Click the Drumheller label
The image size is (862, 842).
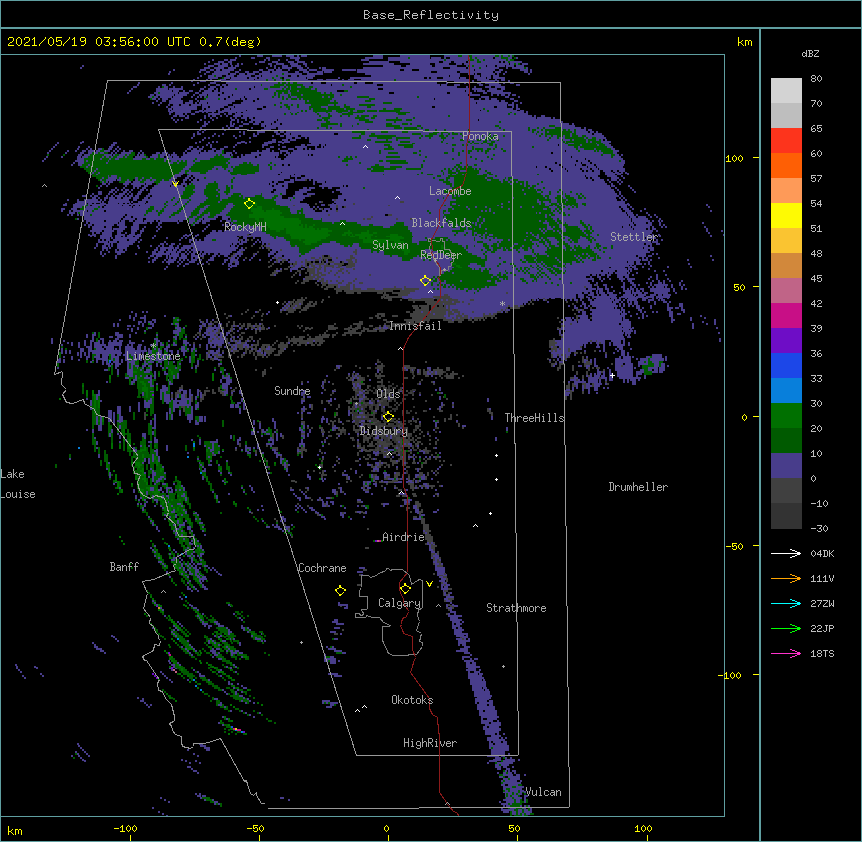(x=638, y=487)
